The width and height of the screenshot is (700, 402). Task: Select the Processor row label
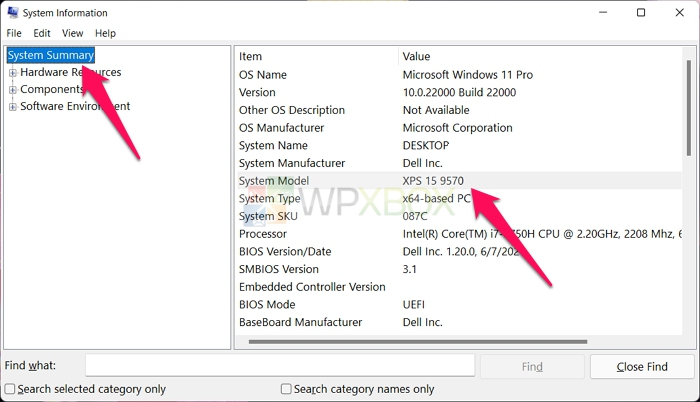[262, 234]
